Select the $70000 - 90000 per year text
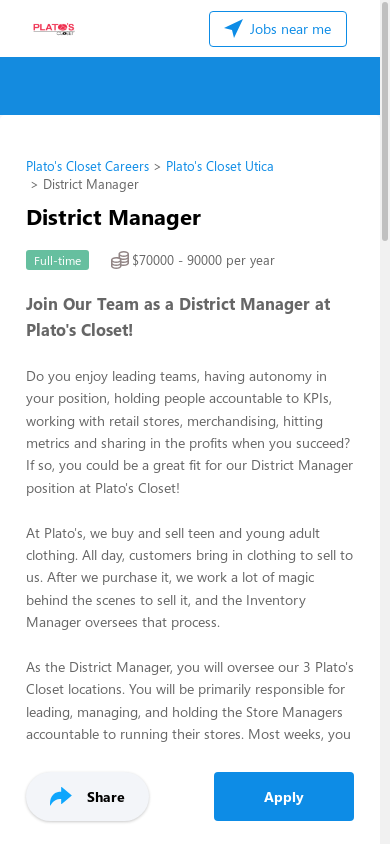This screenshot has height=844, width=390. click(203, 261)
